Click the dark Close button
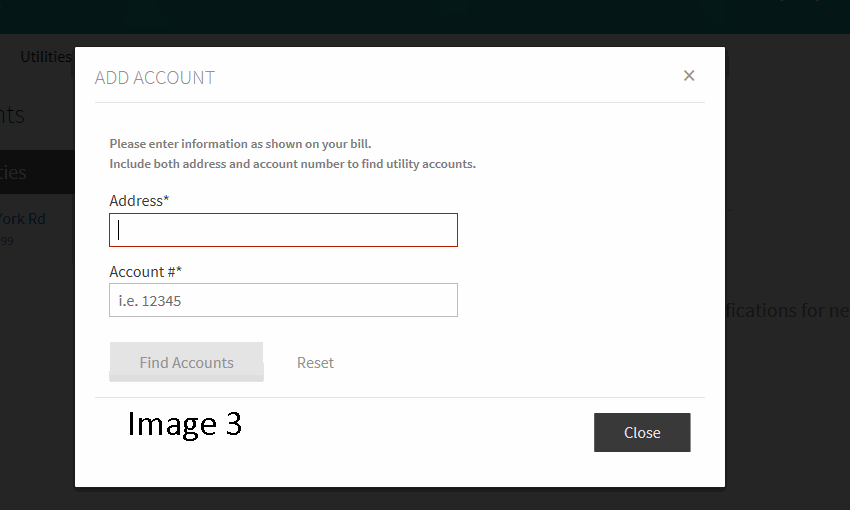 coord(642,432)
